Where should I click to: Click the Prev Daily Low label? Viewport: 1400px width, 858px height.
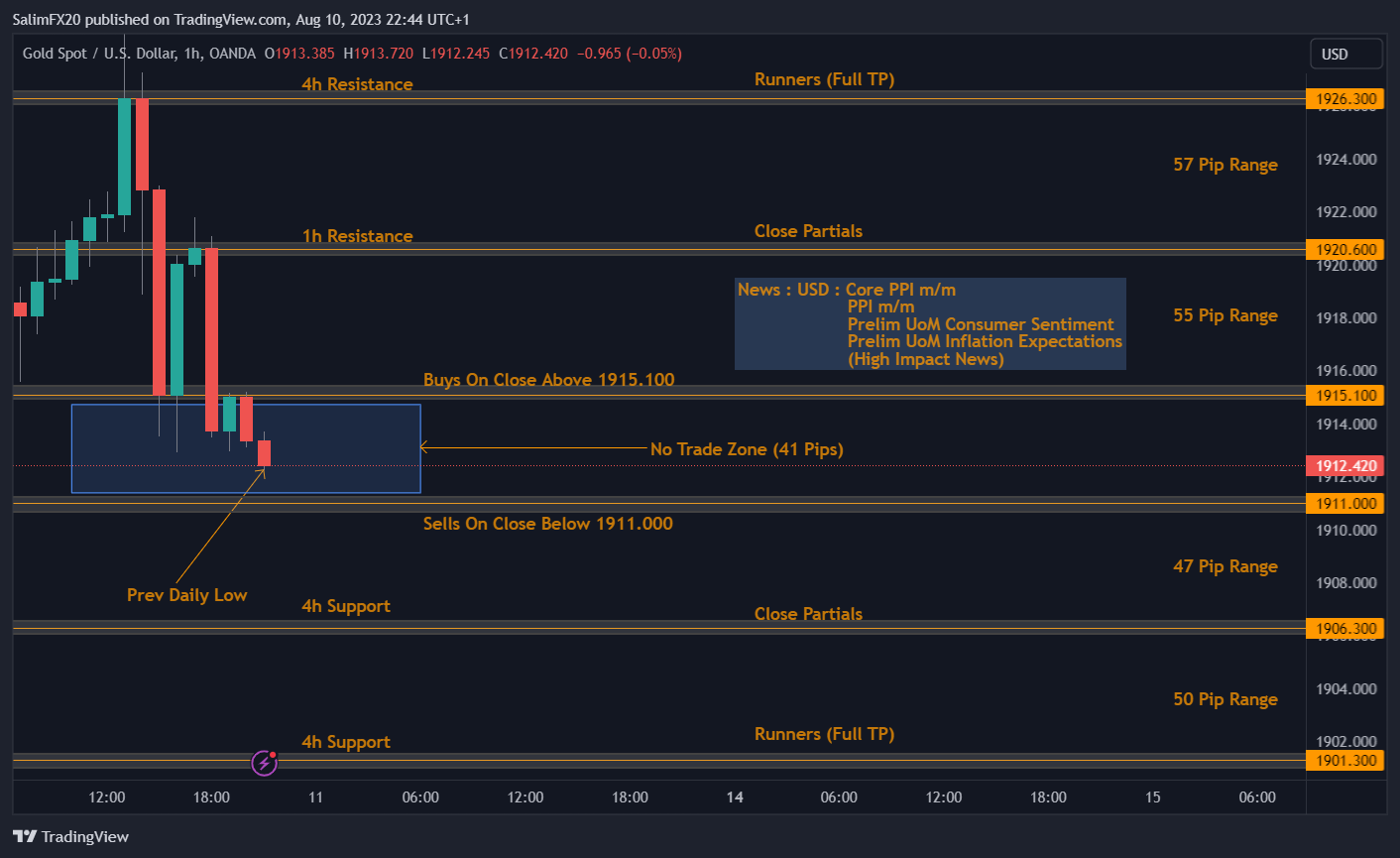[186, 594]
